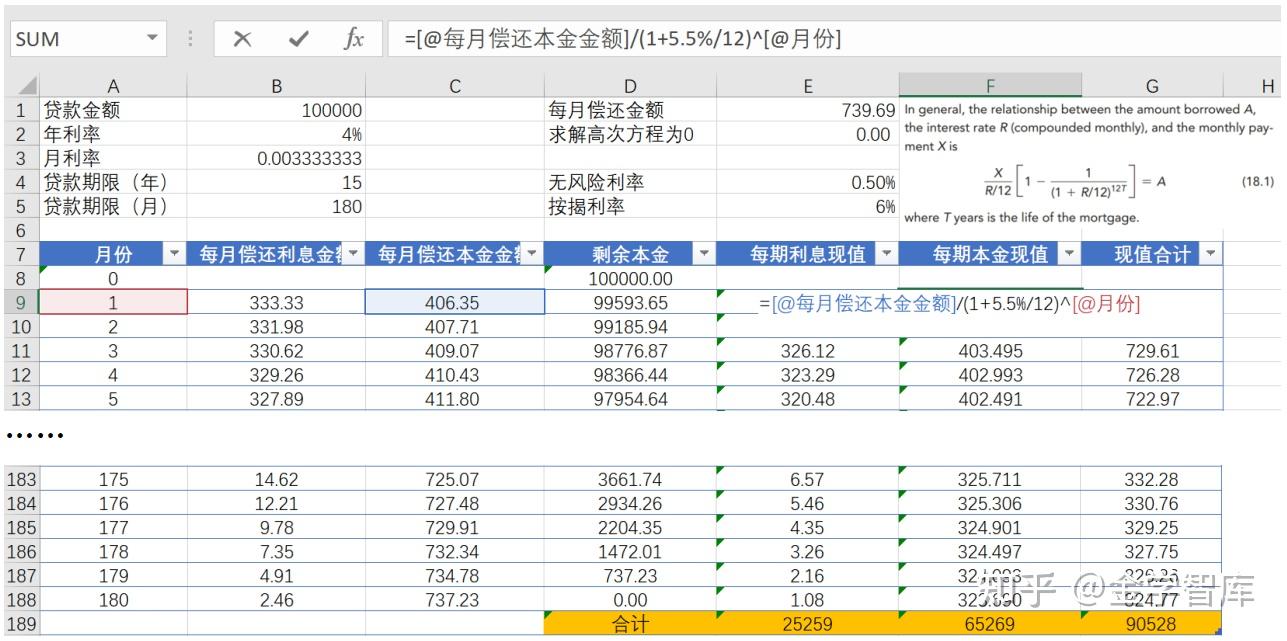Open the filter dropdown on 每月偿还本金金额 column
This screenshot has height=641, width=1287.
click(533, 253)
